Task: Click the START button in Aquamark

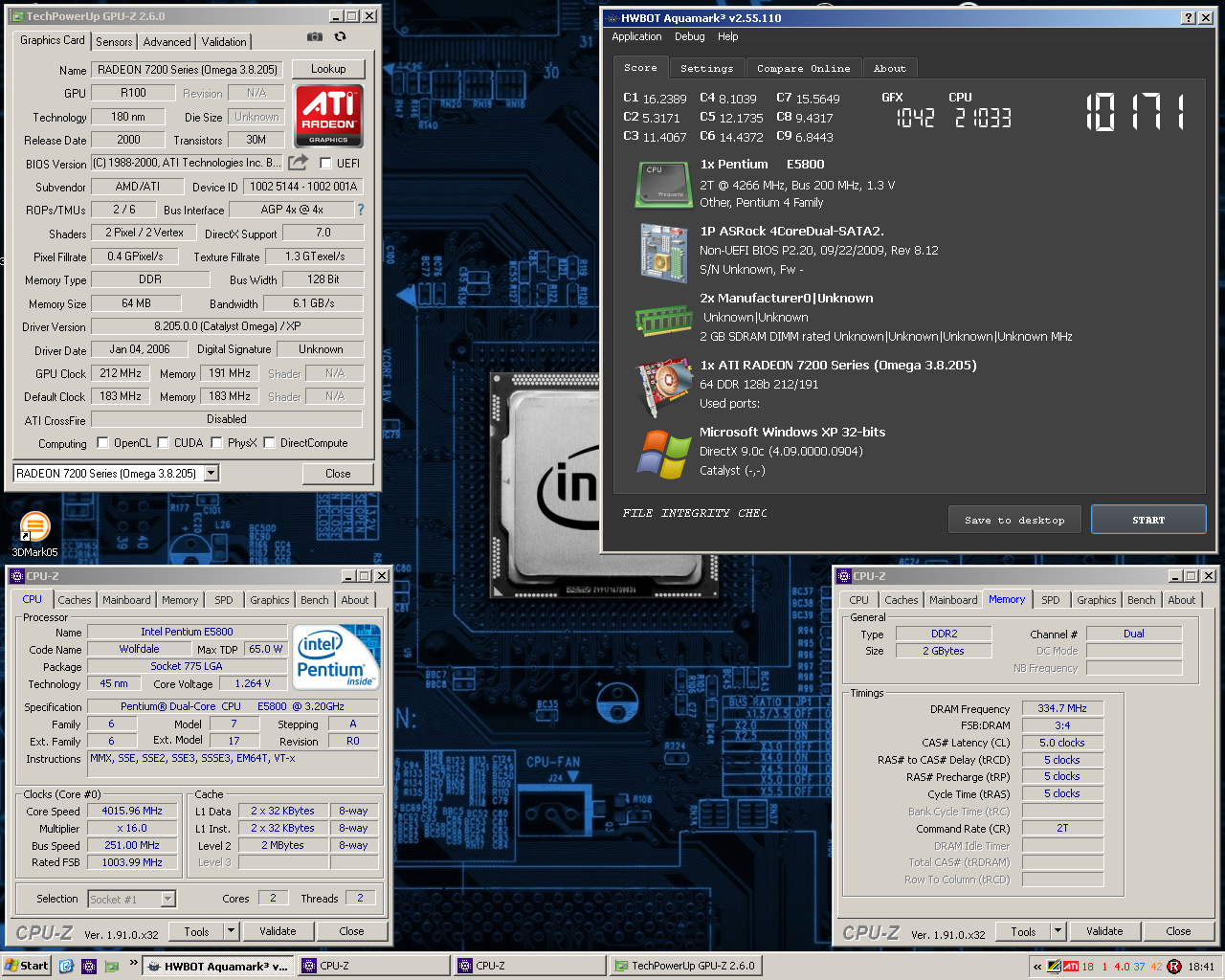Action: point(1148,520)
